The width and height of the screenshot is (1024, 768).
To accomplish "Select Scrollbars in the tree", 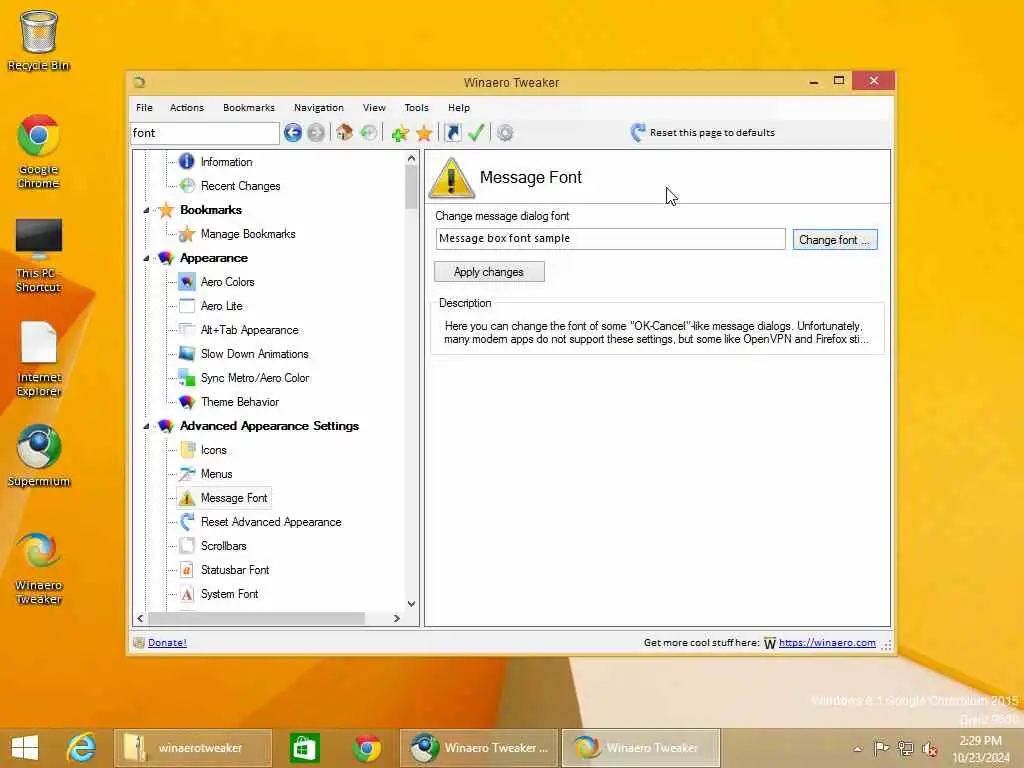I will point(223,546).
